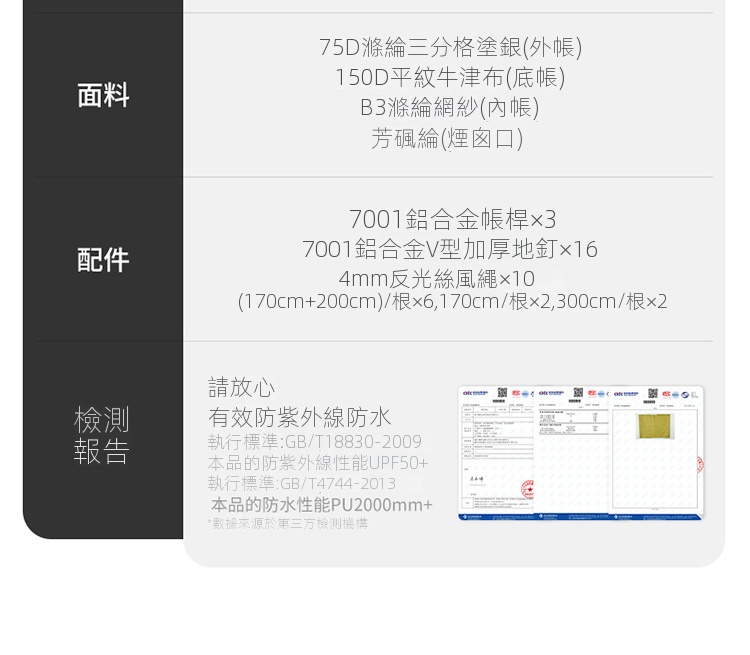
Task: Click the QR code on the first test report
Action: coord(502,394)
